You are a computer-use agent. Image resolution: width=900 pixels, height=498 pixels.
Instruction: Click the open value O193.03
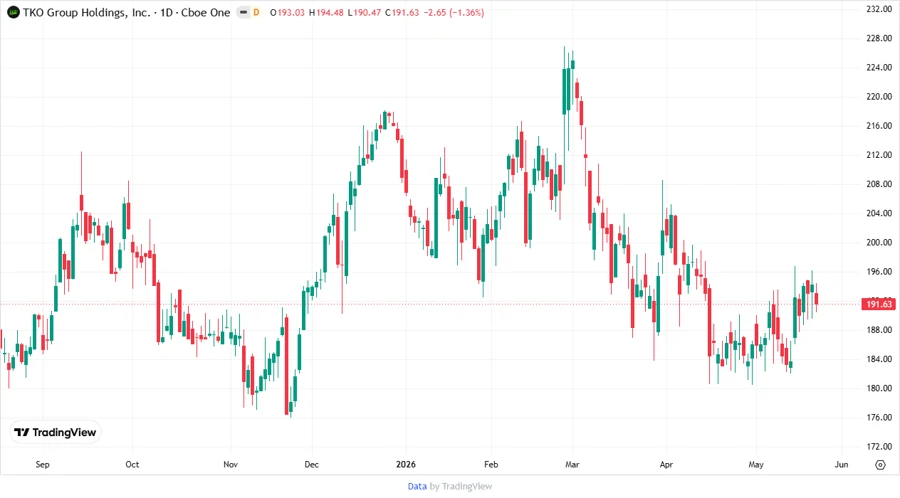click(x=287, y=12)
